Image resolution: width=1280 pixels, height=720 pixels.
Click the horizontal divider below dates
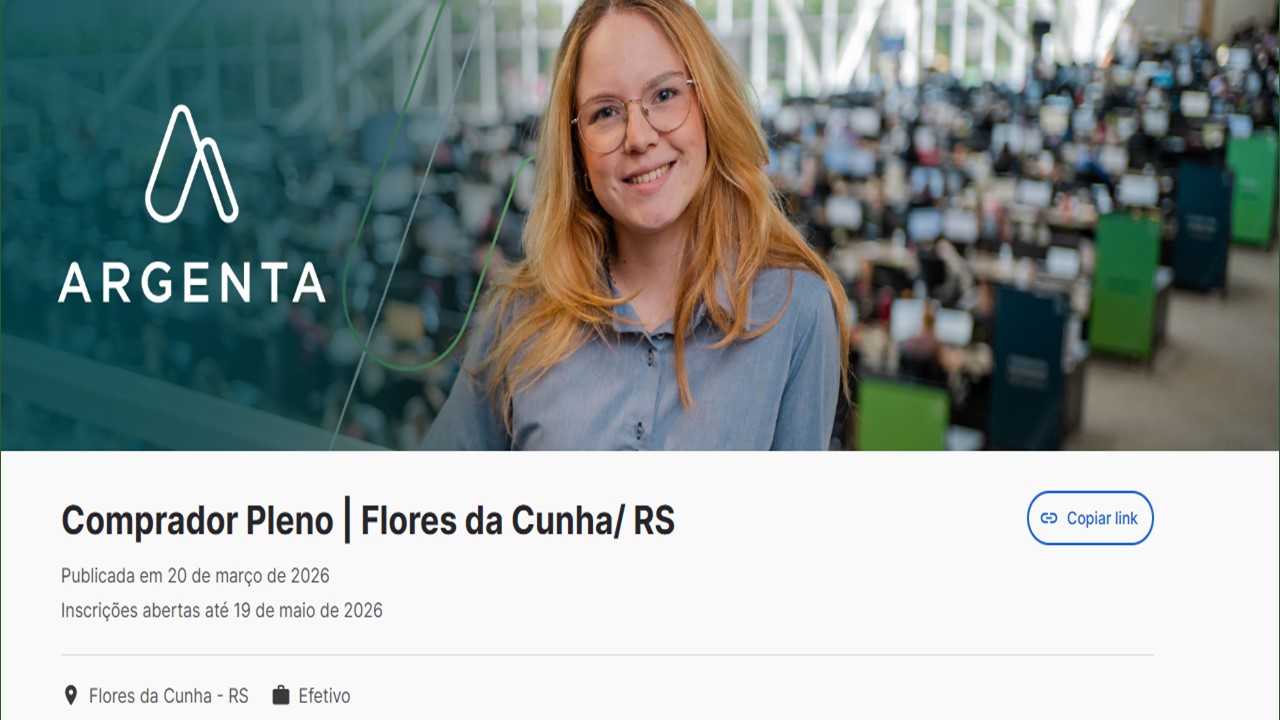(x=607, y=655)
